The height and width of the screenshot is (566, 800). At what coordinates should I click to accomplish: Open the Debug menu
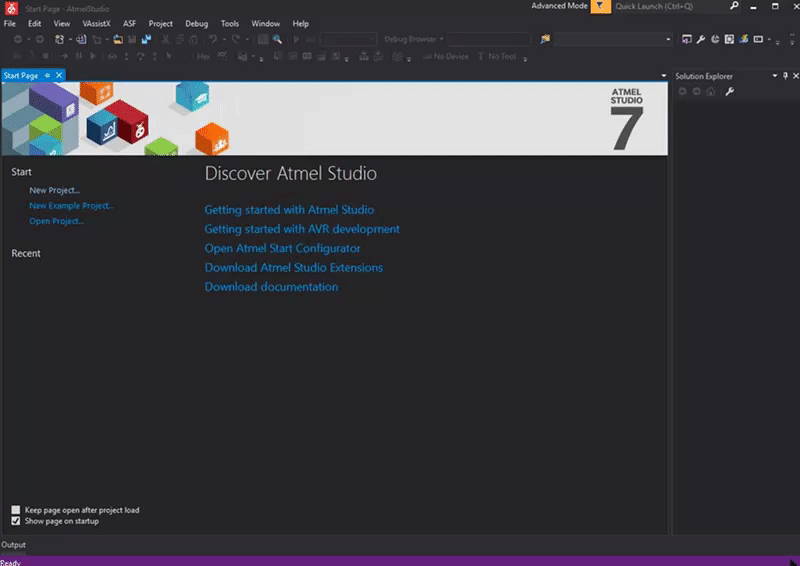click(x=196, y=23)
